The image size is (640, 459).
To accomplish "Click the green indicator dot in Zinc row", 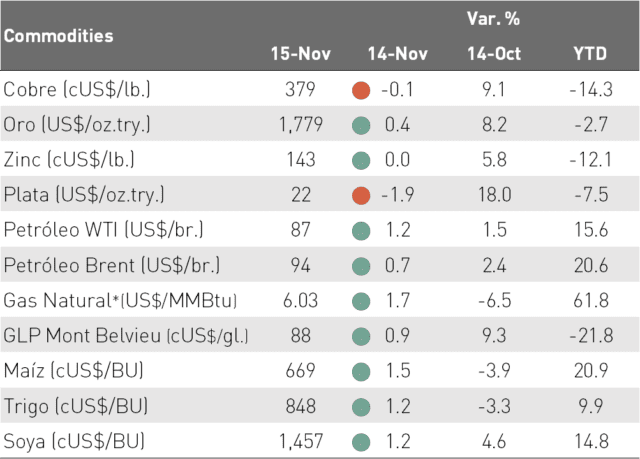I will click(361, 160).
